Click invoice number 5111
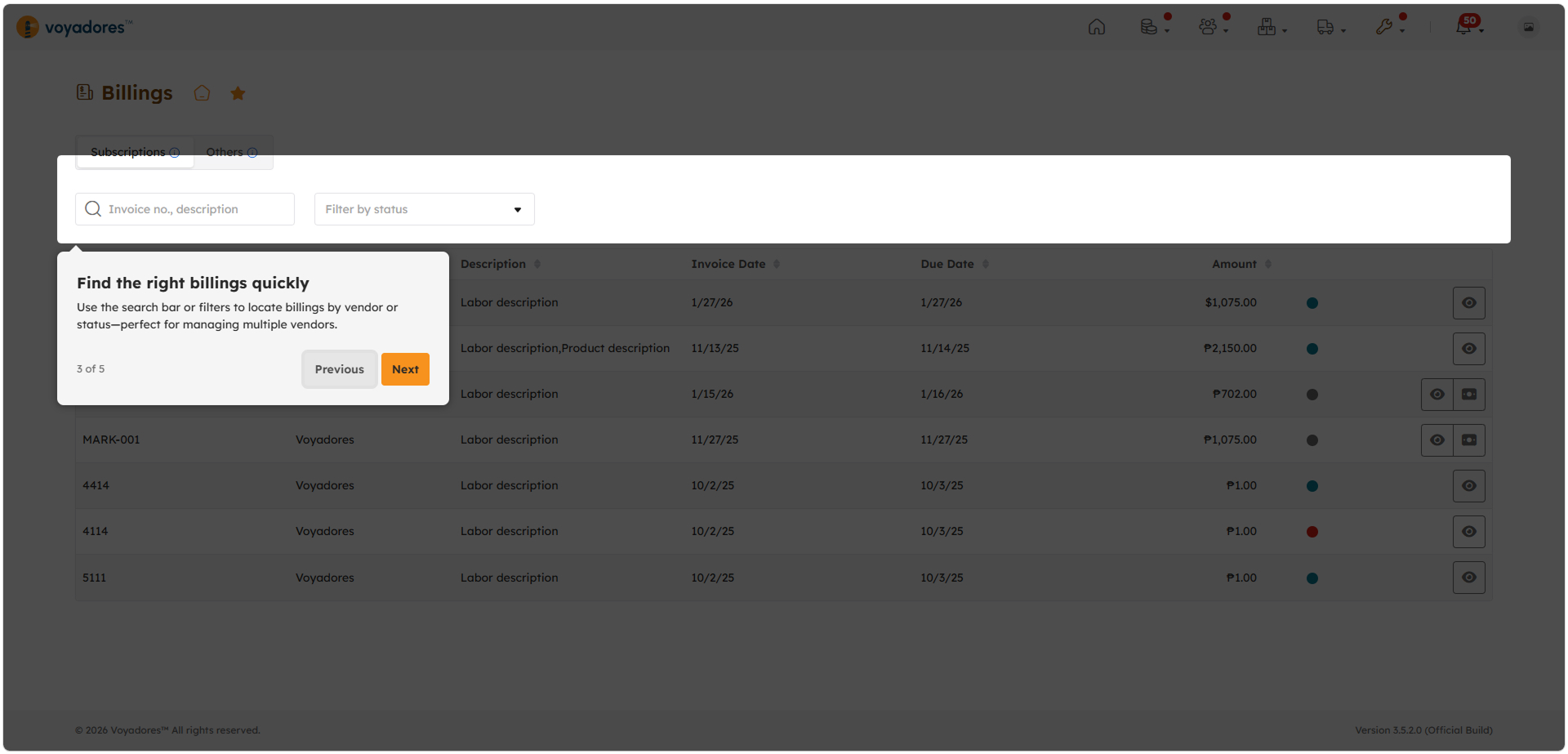1568x754 pixels. tap(95, 578)
